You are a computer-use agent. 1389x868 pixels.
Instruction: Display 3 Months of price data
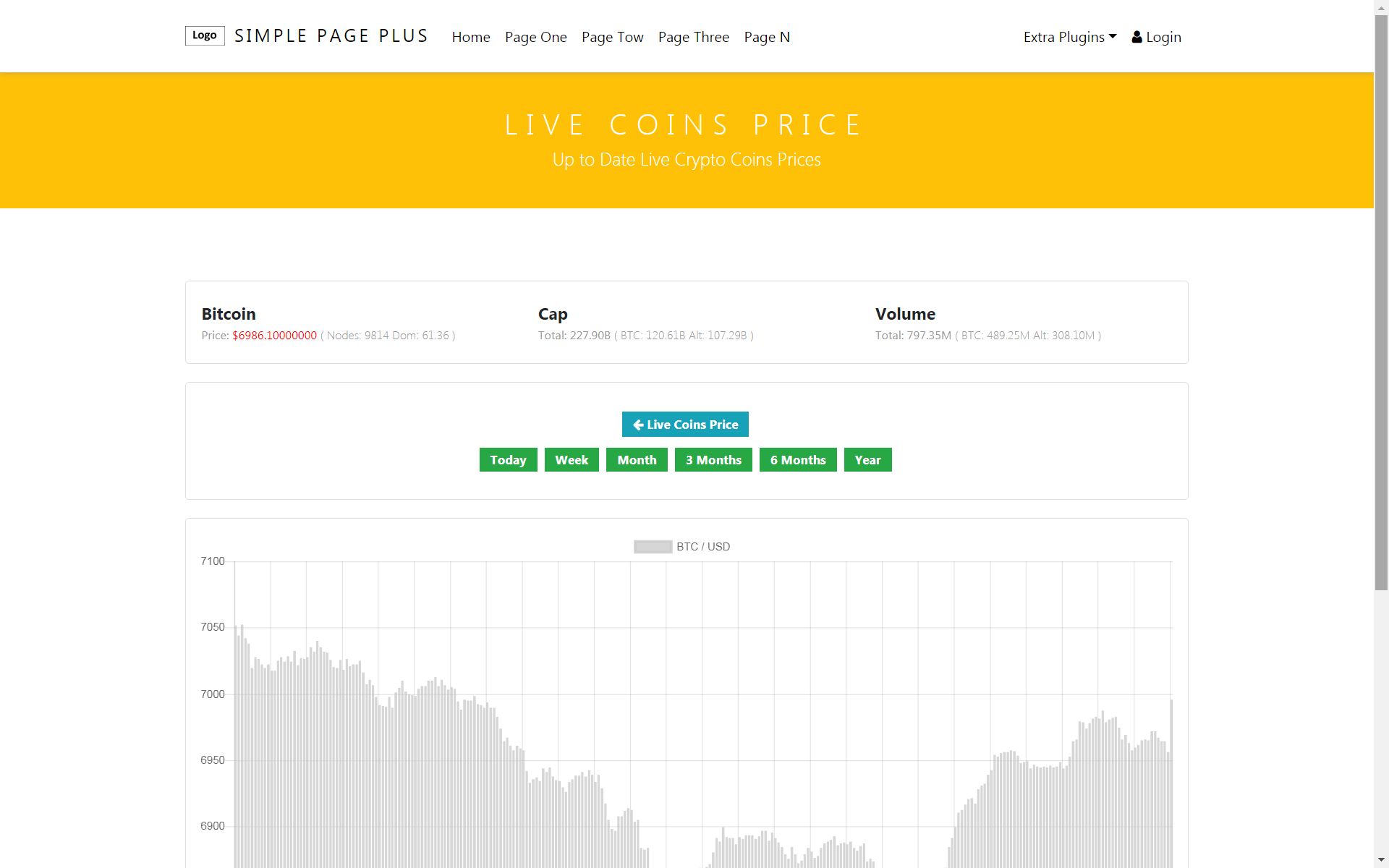pos(713,460)
